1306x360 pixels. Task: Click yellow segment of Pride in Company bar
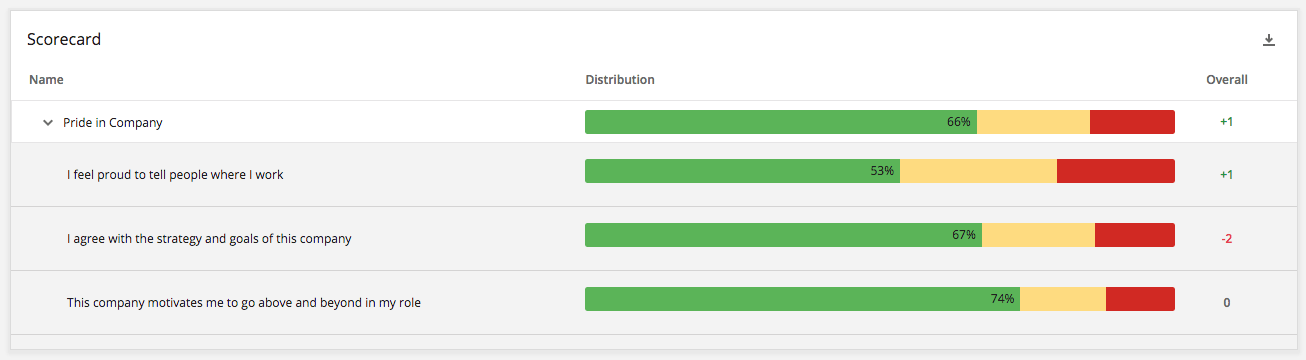[1033, 122]
